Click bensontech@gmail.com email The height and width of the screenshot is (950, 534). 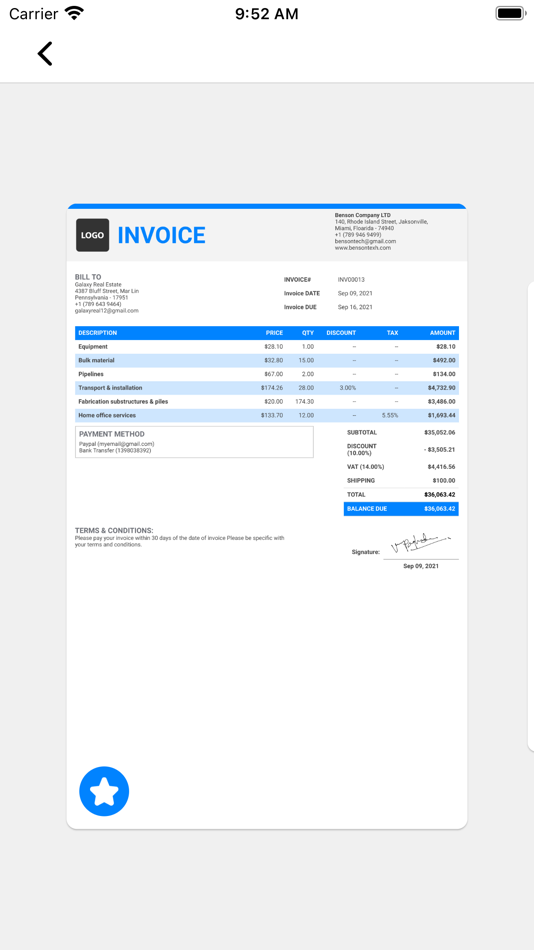365,241
